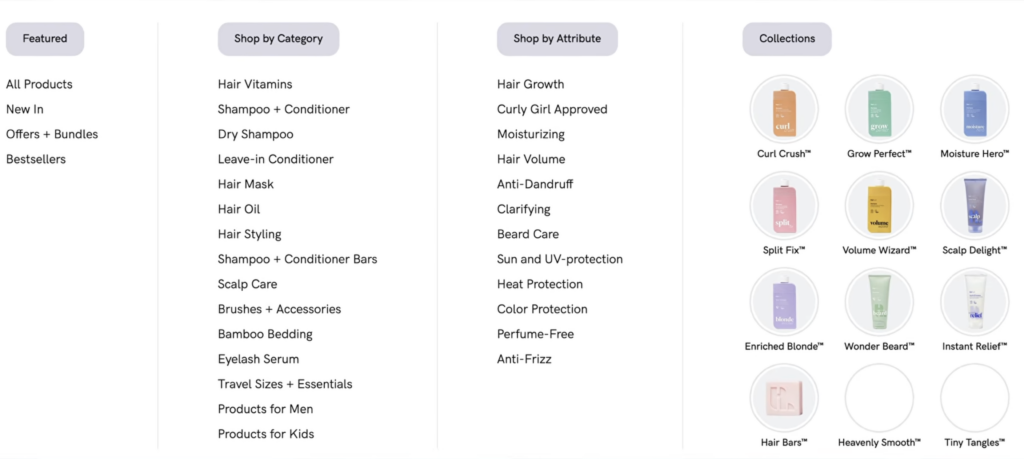Image resolution: width=1024 pixels, height=459 pixels.
Task: Choose the yellow Volume Wizard bottle icon
Action: [879, 205]
